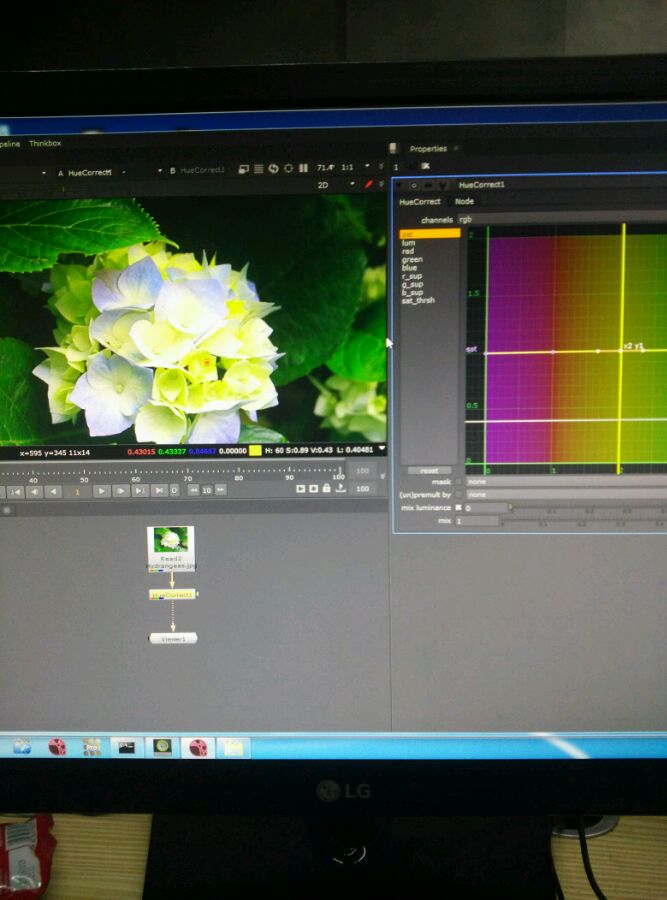Viewport: 667px width, 900px height.
Task: Select the HueCorrect1 node in node graph
Action: (x=173, y=595)
